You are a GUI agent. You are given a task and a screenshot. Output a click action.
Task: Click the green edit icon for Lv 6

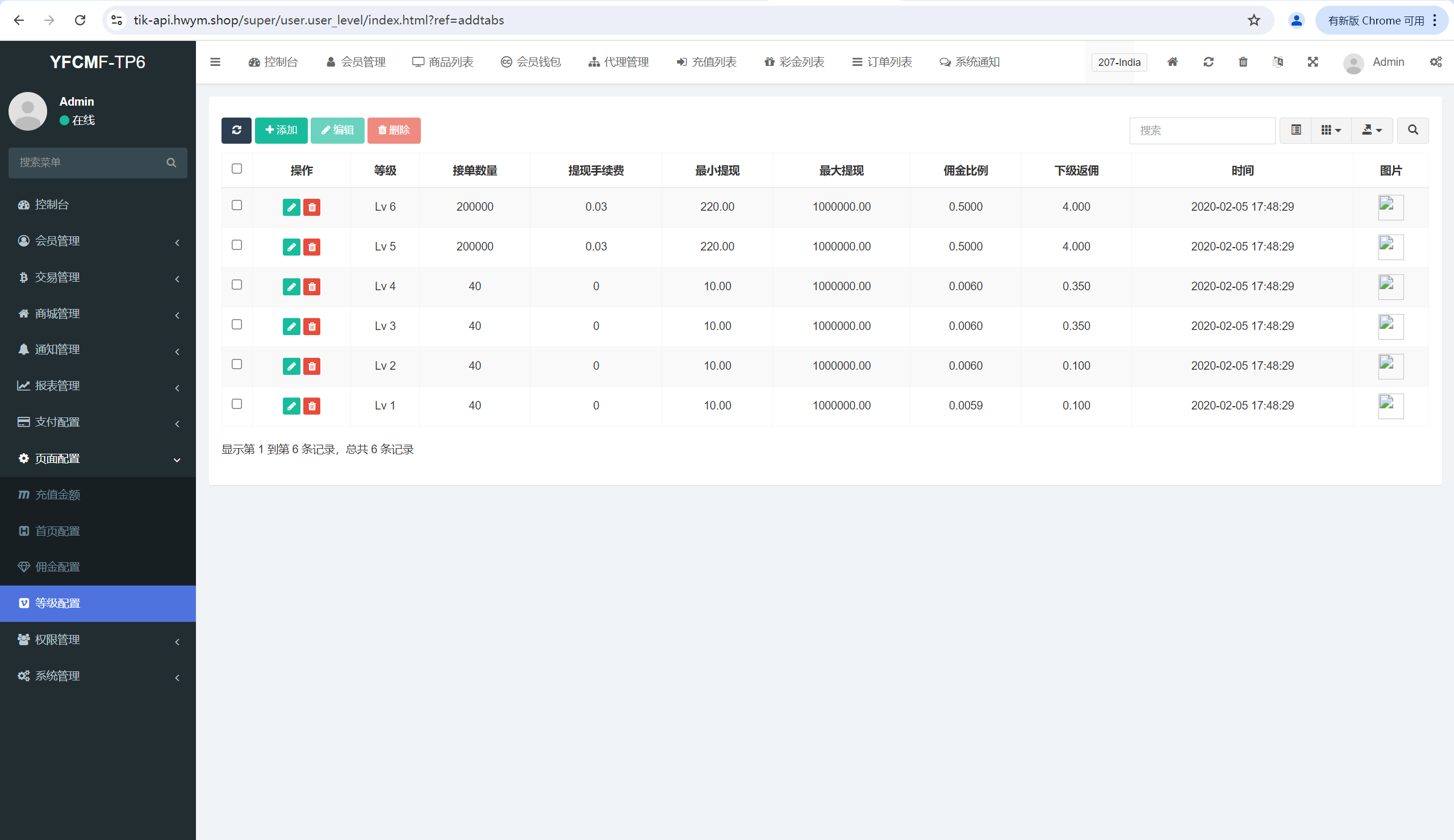pyautogui.click(x=291, y=207)
